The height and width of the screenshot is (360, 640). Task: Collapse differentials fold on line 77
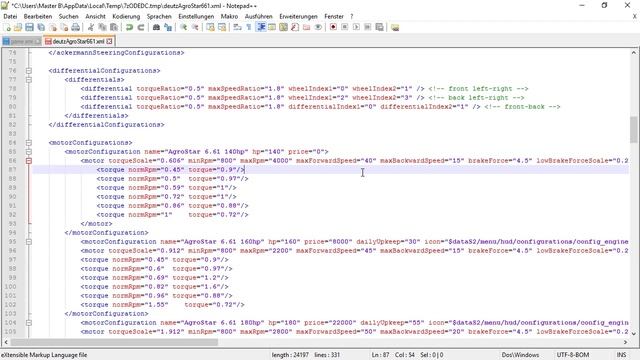29,80
